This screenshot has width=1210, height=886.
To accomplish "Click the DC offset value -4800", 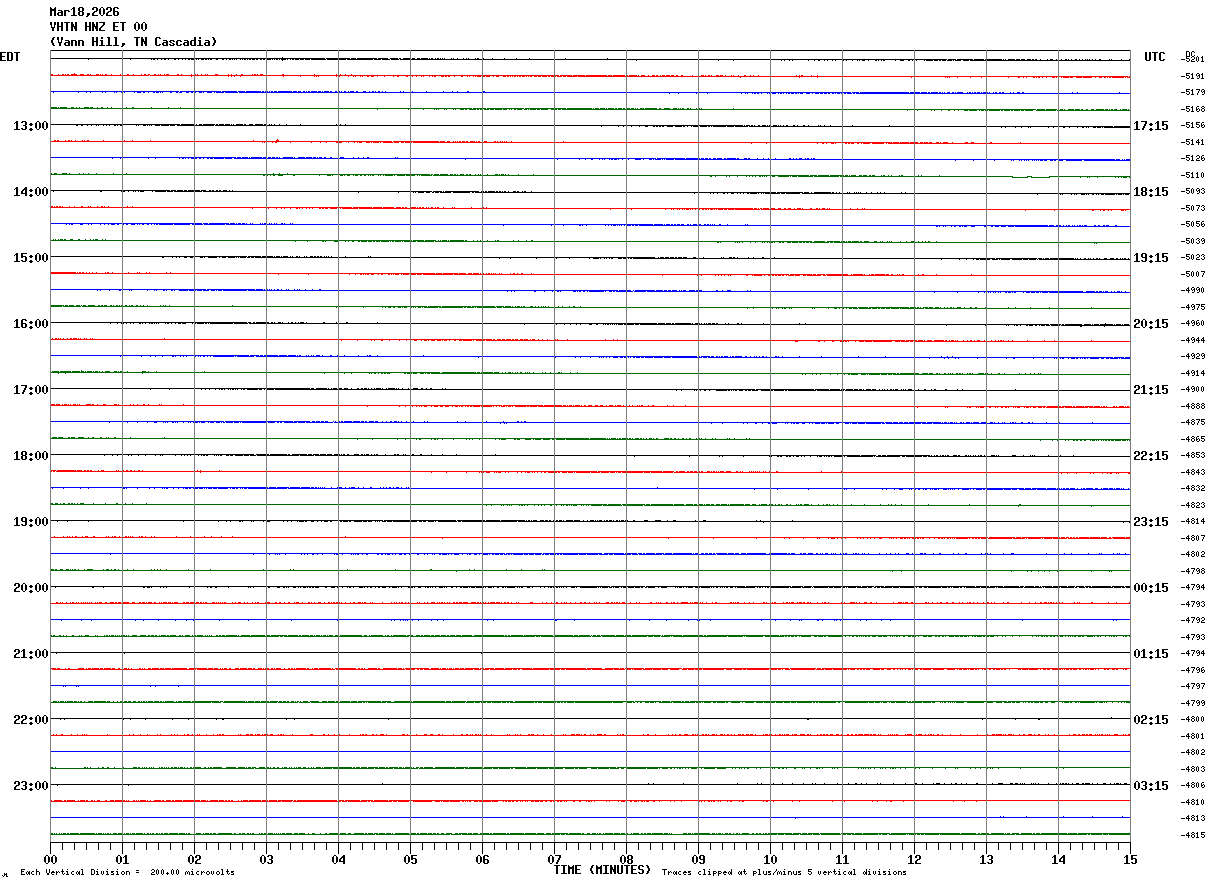I will [x=1193, y=719].
